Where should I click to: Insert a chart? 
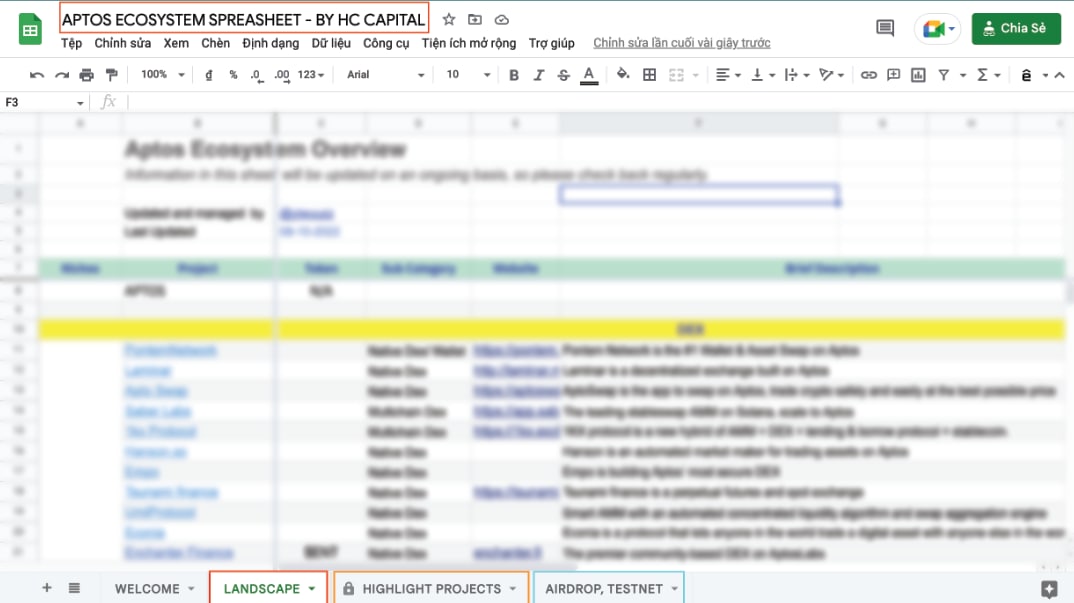[919, 75]
